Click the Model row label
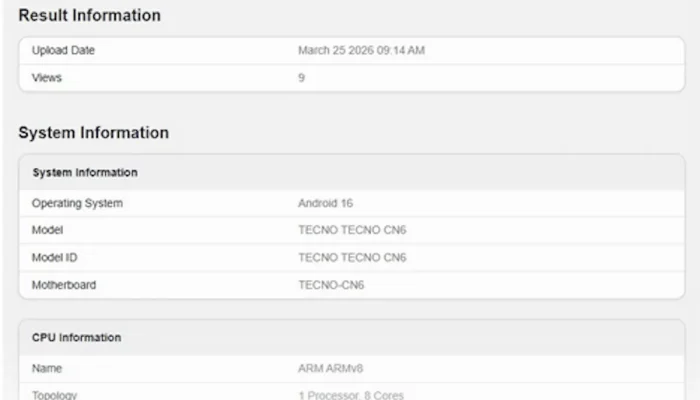700x400 pixels. tap(47, 230)
